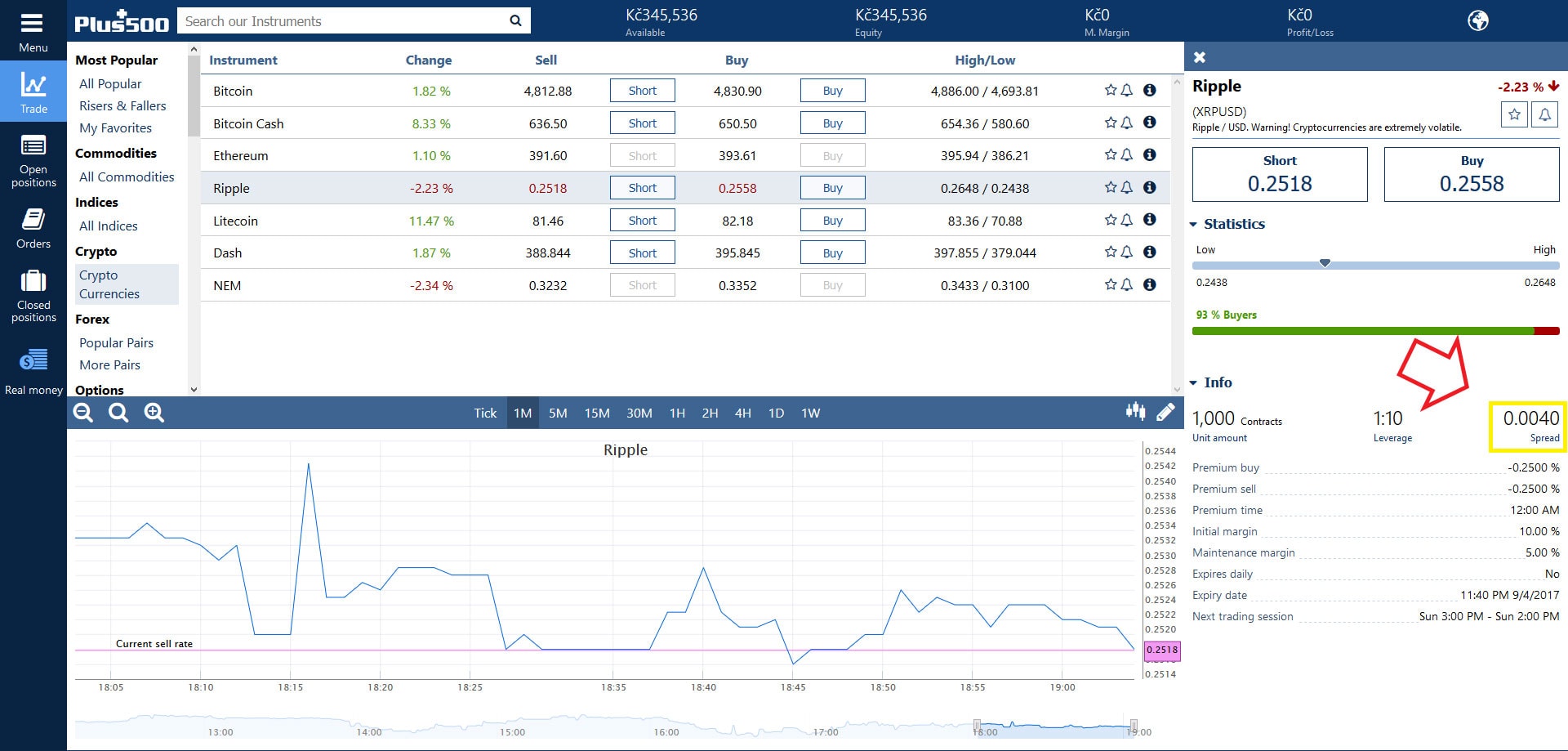The height and width of the screenshot is (751, 1568).
Task: Click the 93% Buyers sentiment bar
Action: [1376, 331]
